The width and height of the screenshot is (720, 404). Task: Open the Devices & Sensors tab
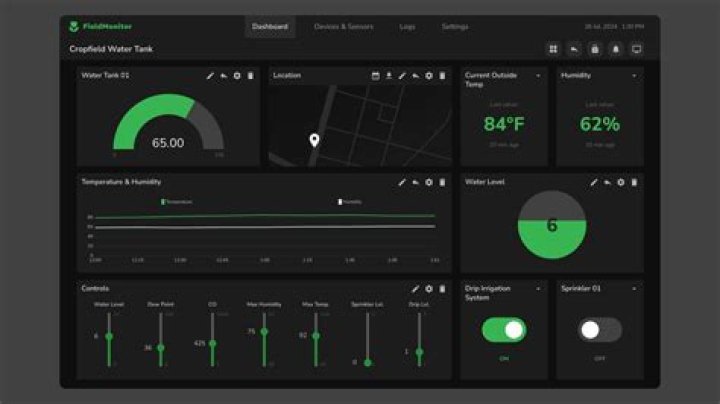click(343, 27)
